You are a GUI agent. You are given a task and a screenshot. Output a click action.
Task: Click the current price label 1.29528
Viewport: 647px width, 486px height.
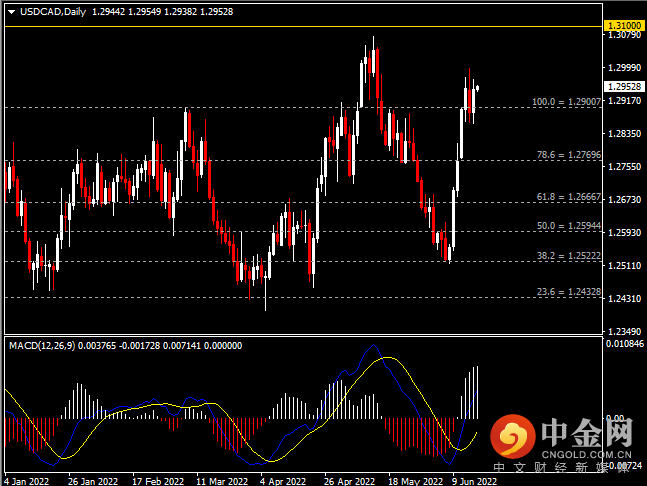coord(625,86)
